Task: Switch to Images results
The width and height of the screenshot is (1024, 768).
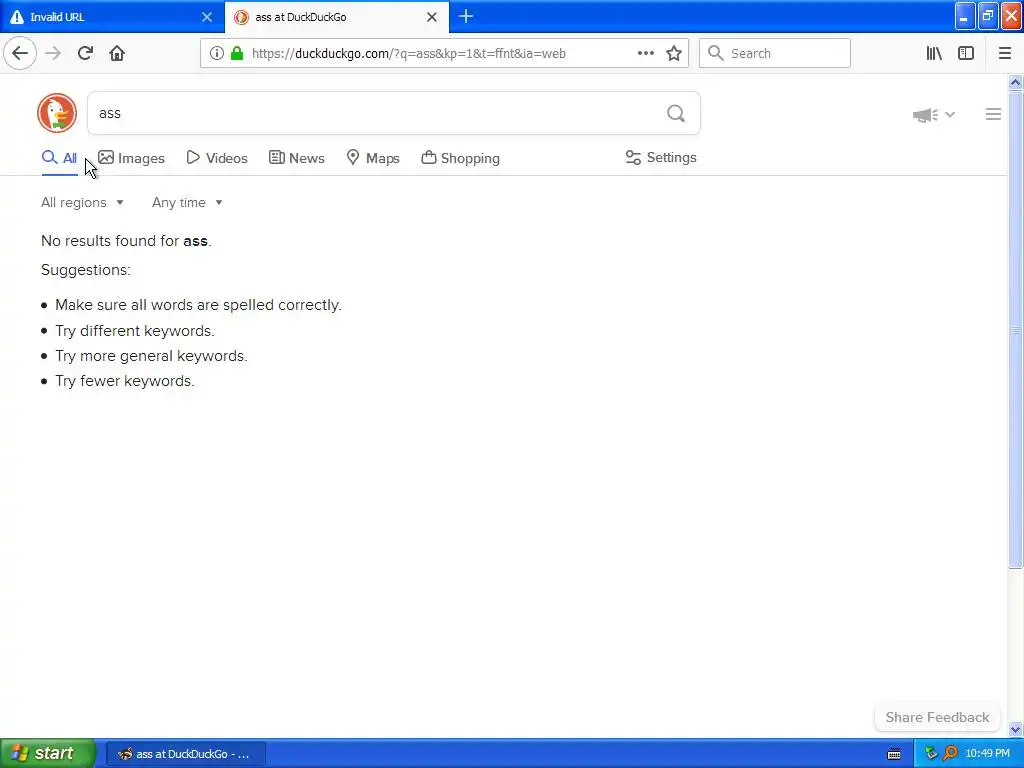Action: coord(131,158)
